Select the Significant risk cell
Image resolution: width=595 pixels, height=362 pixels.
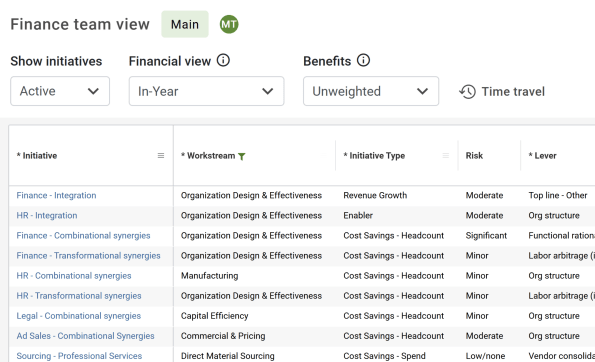(x=486, y=236)
